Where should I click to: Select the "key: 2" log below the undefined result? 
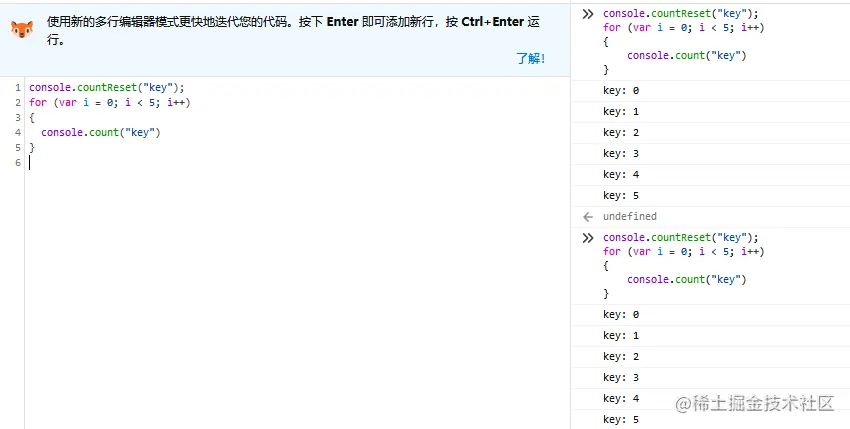[711, 357]
